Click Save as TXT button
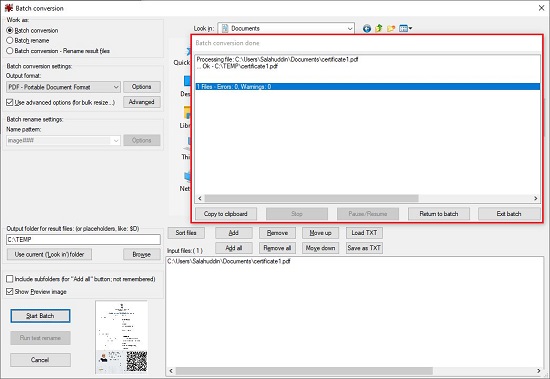Viewport: 550px width, 379px height. [x=364, y=248]
